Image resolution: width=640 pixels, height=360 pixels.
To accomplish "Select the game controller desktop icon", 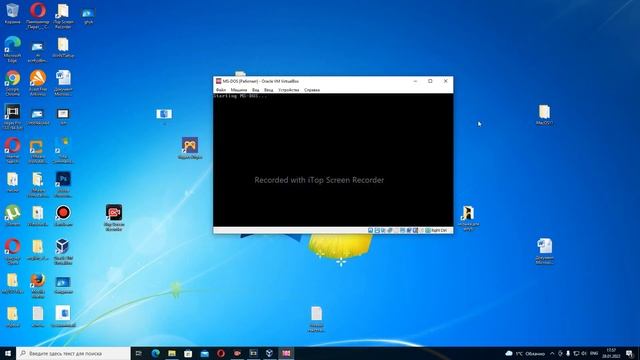I will 190,148.
